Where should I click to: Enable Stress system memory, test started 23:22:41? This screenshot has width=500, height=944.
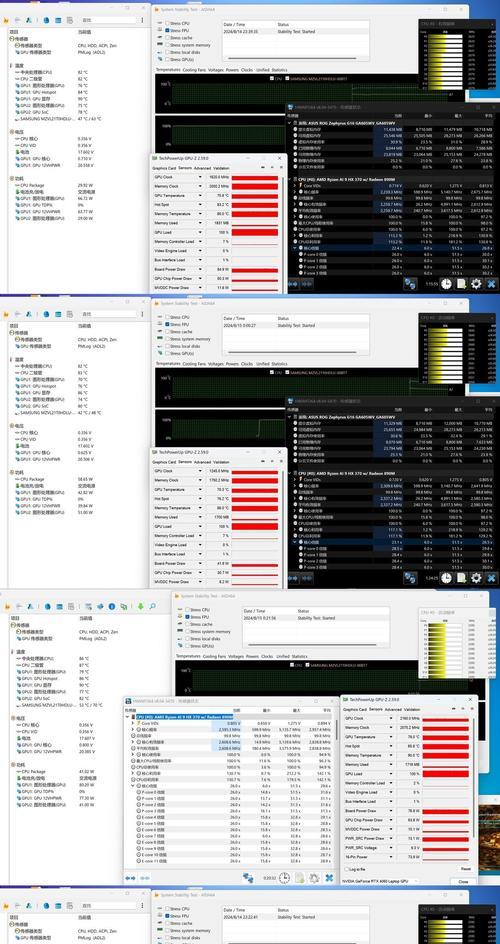click(167, 931)
